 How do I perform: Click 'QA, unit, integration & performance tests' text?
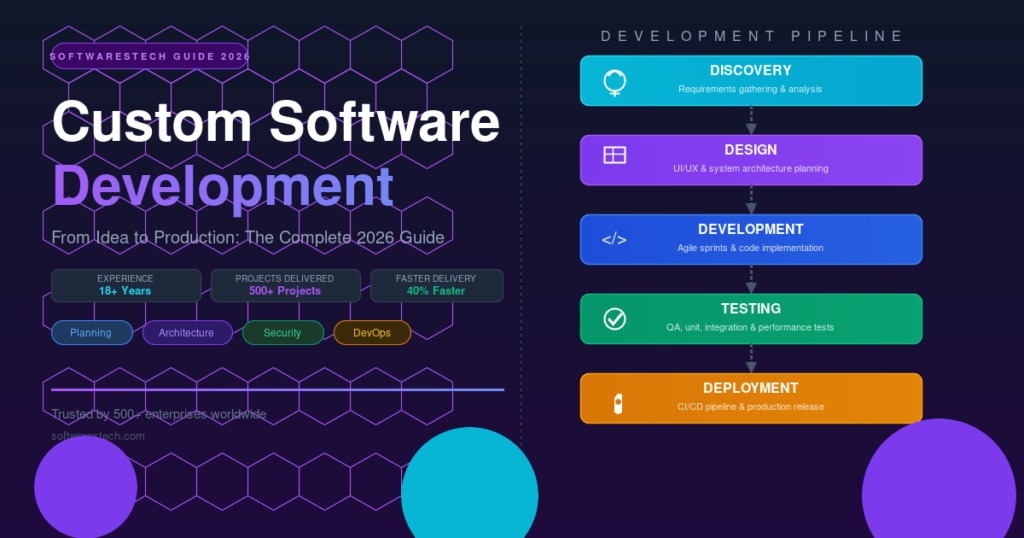point(750,327)
